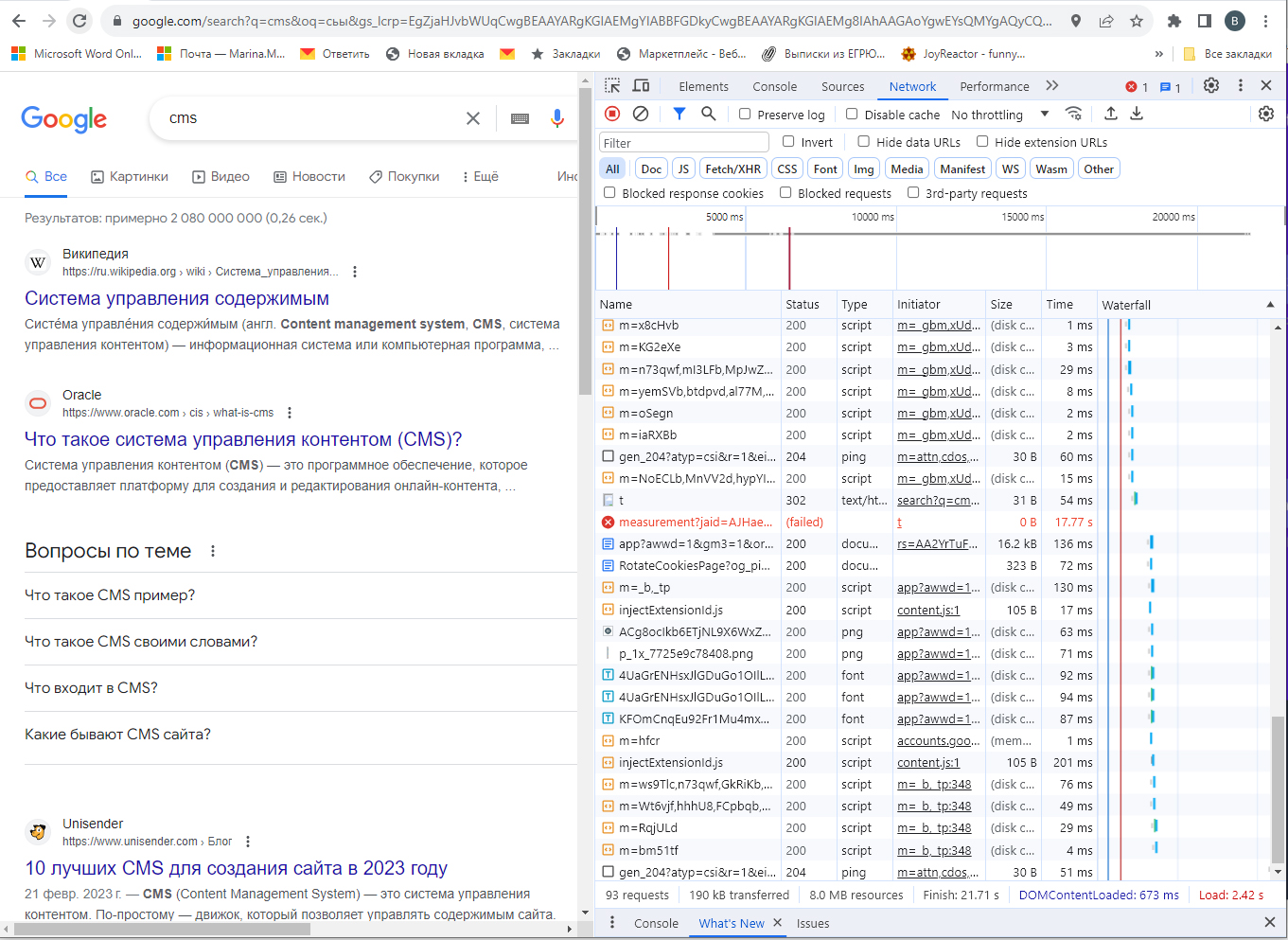The width and height of the screenshot is (1288, 940).
Task: Activate the inspect element picker icon
Action: tap(612, 86)
